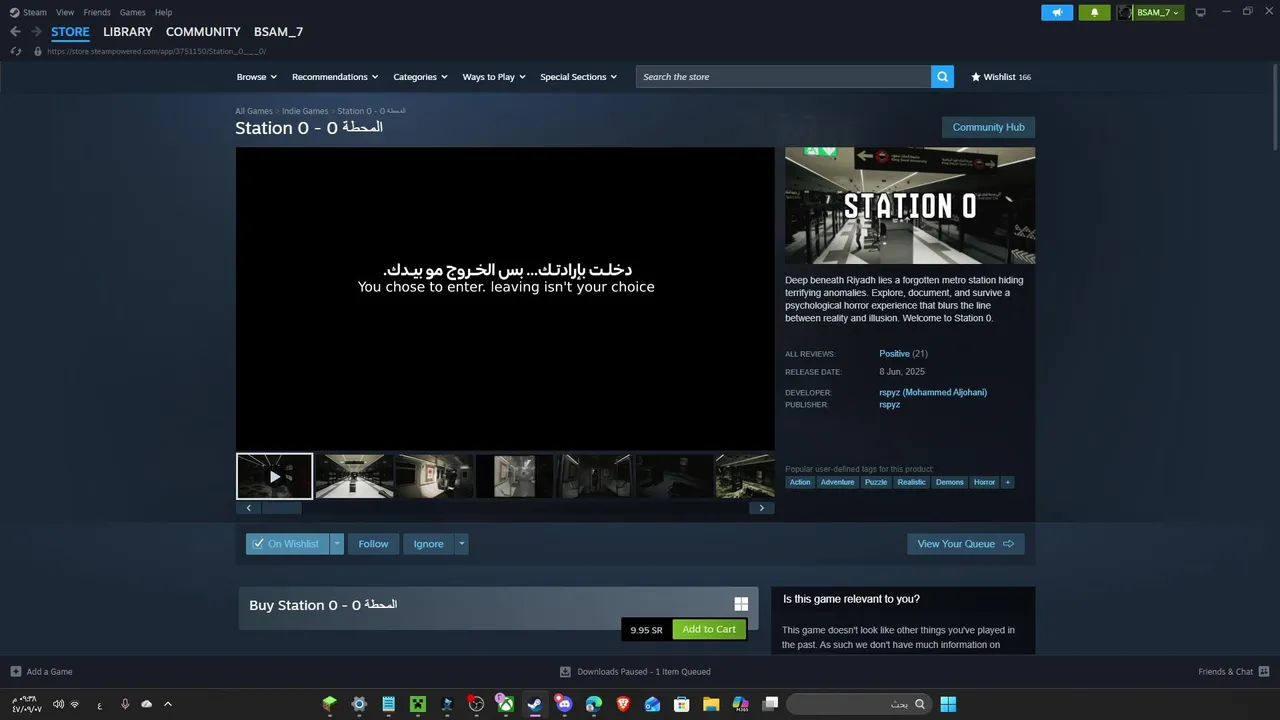1280x720 pixels.
Task: Expand the wishlist options dropdown arrow
Action: click(337, 544)
